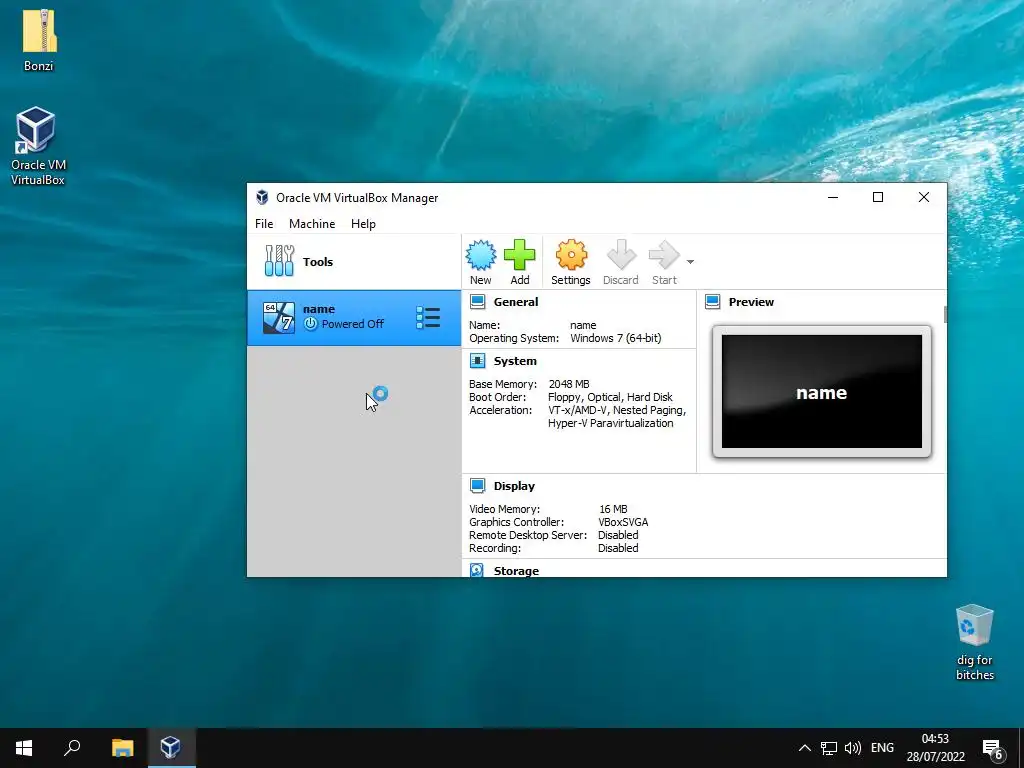This screenshot has height=768, width=1024.
Task: Show hidden system tray icons chevron
Action: click(x=805, y=748)
